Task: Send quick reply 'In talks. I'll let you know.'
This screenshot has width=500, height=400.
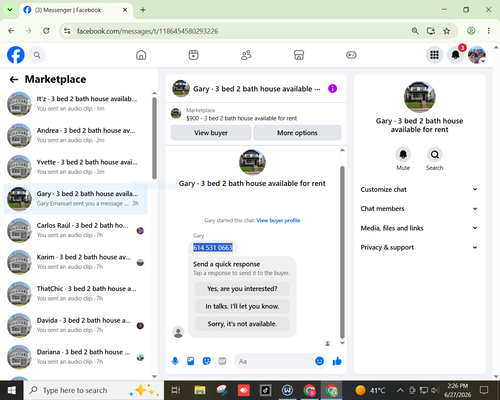Action: pyautogui.click(x=242, y=306)
